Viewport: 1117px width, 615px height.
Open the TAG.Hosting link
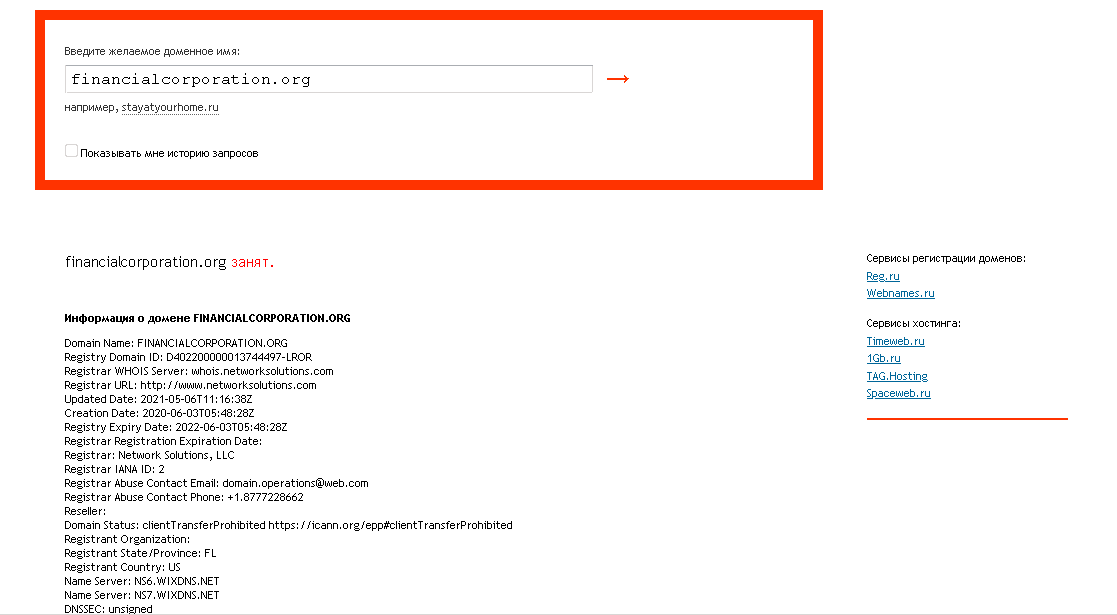click(x=897, y=376)
